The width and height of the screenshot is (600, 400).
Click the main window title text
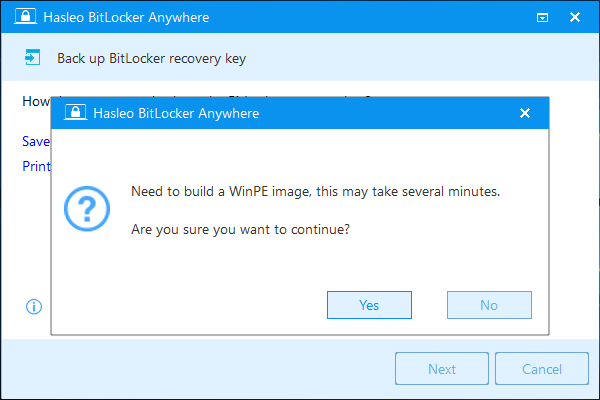point(126,17)
